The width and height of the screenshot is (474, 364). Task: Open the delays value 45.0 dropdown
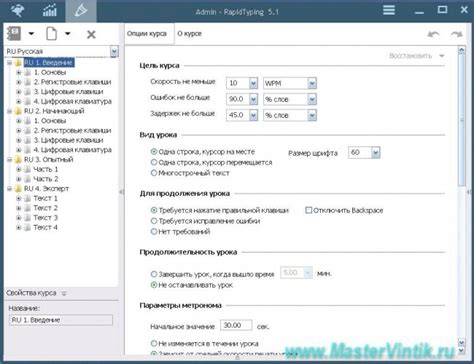253,115
